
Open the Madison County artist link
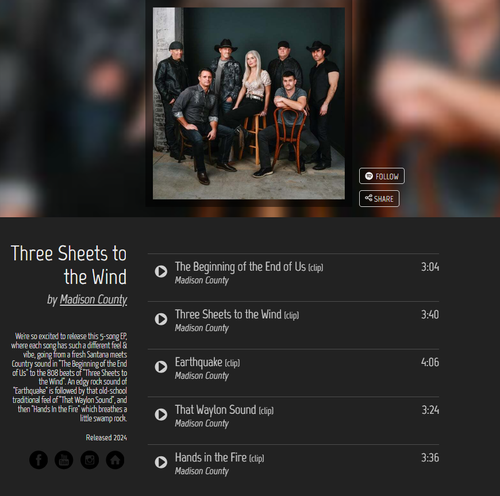93,300
